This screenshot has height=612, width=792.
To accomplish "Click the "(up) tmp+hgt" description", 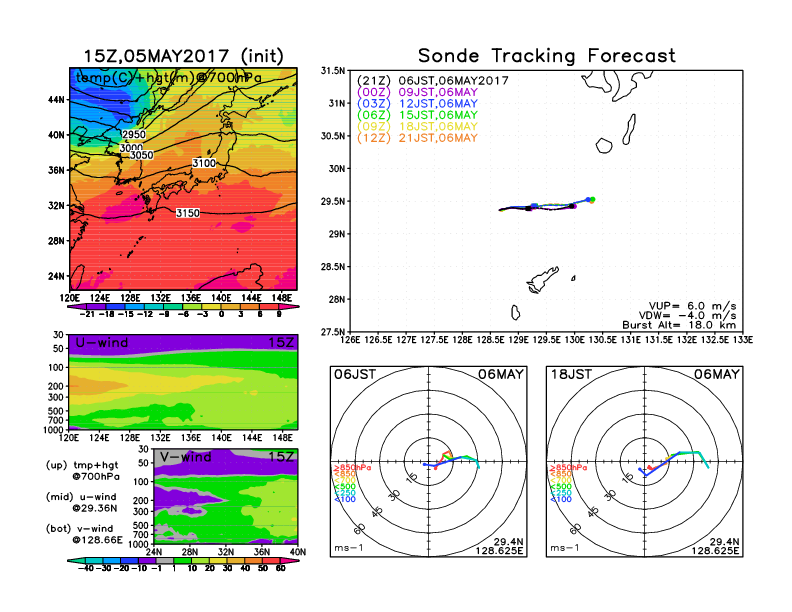I will (82, 465).
